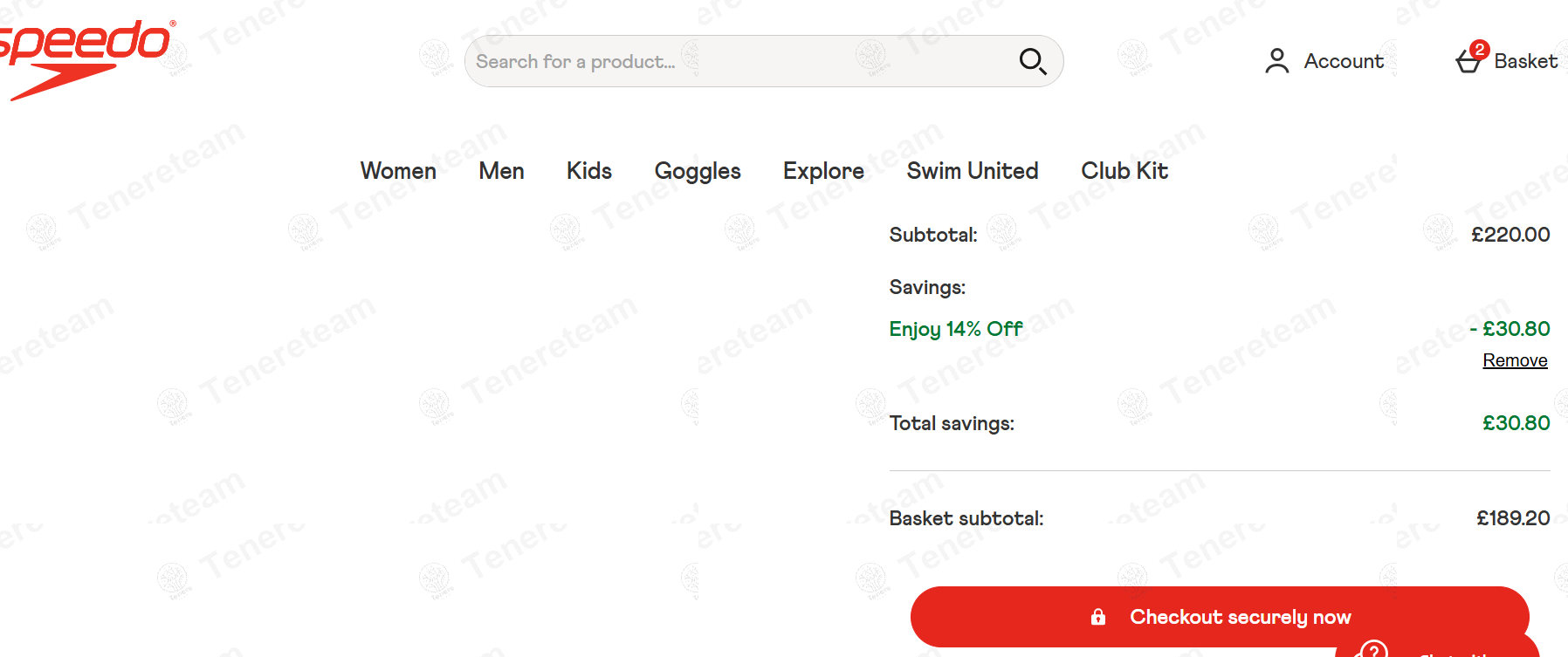
Task: Open the basket icon
Action: click(x=1468, y=63)
